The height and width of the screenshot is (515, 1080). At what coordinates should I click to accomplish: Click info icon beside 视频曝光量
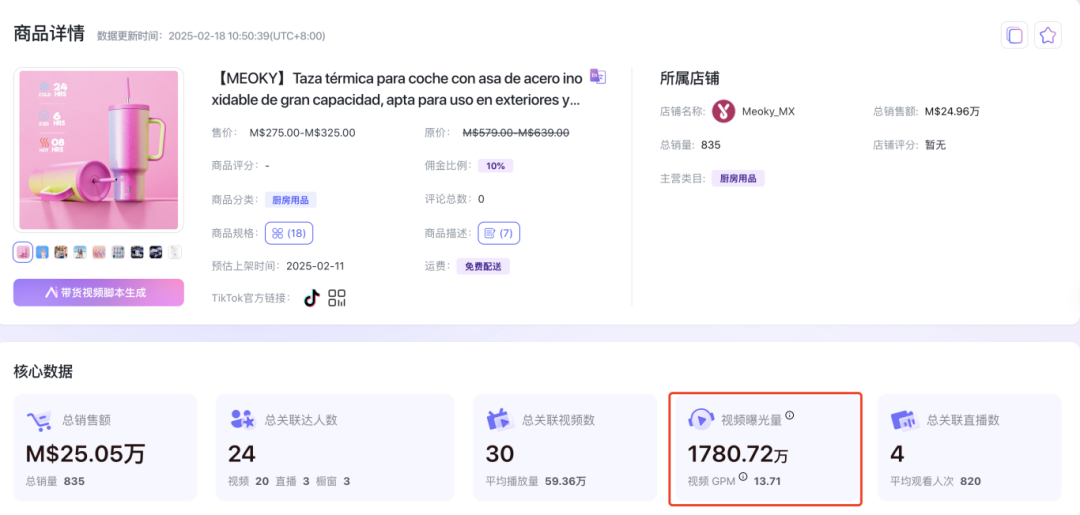click(x=789, y=416)
